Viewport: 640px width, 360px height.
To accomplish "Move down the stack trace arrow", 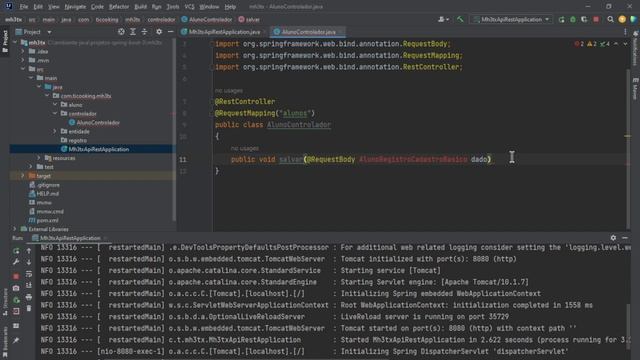I will coord(29,262).
